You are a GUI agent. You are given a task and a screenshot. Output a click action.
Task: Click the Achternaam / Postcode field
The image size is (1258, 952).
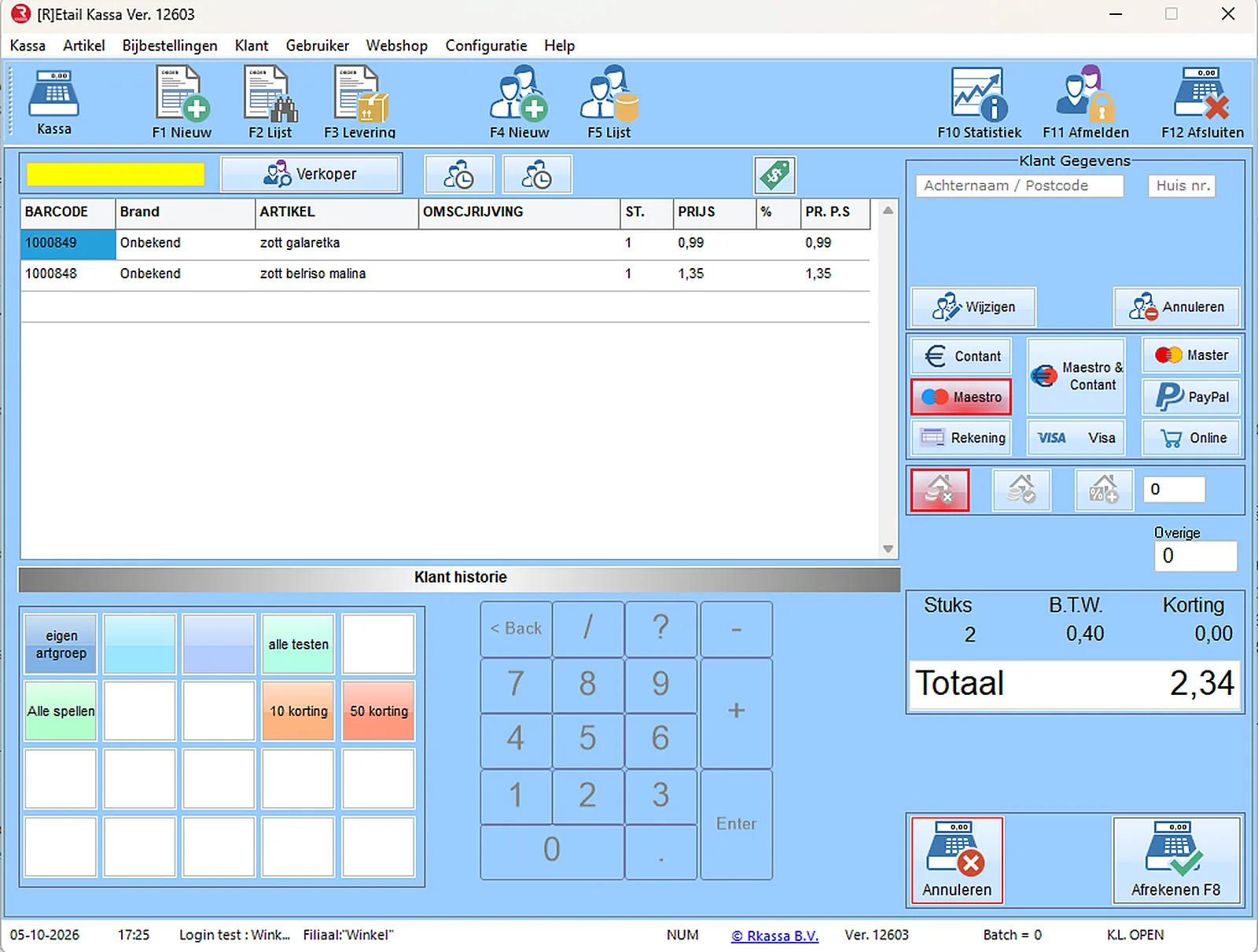click(1020, 186)
